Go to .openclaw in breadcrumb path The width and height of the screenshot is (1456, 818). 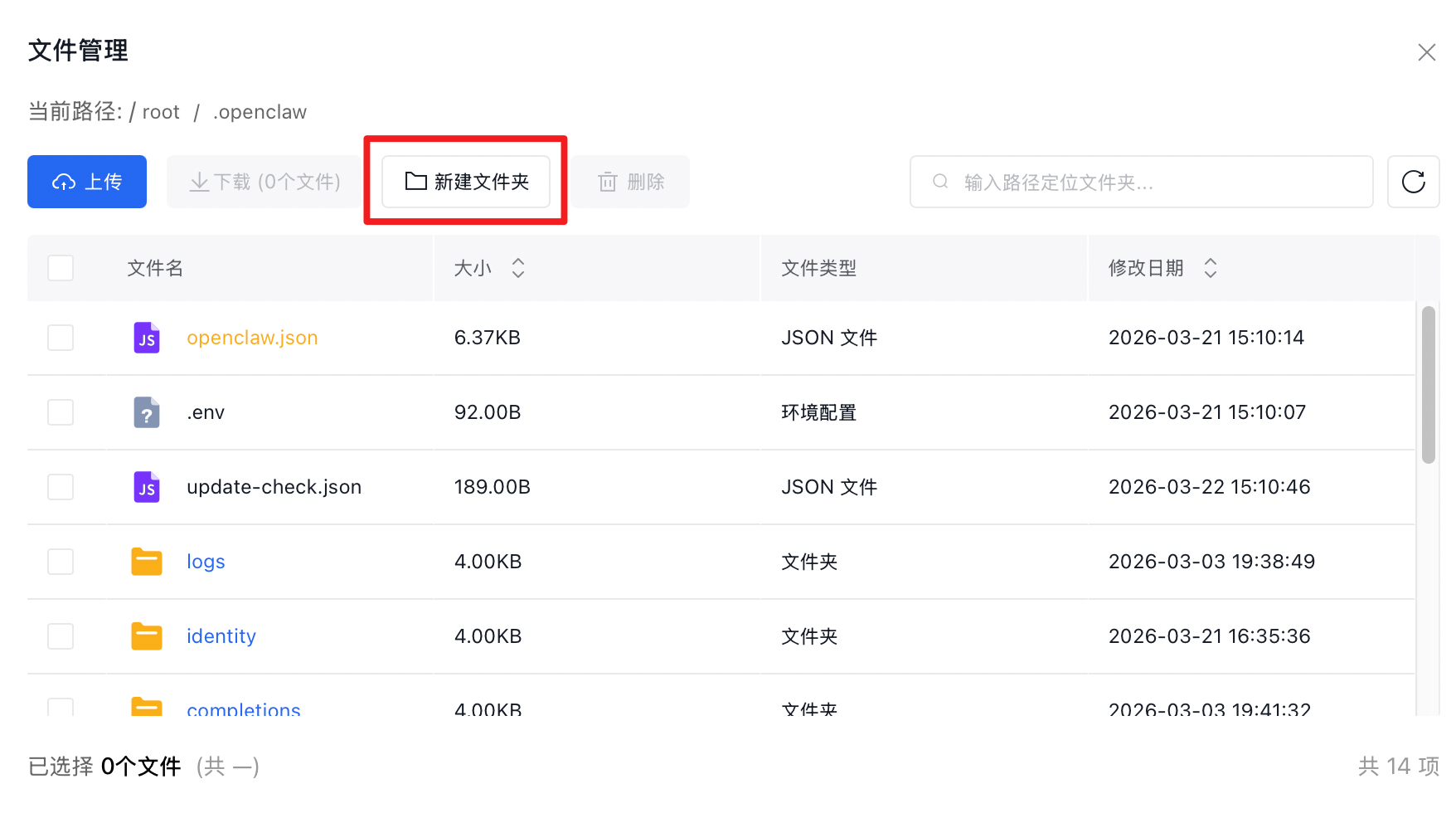pos(260,112)
